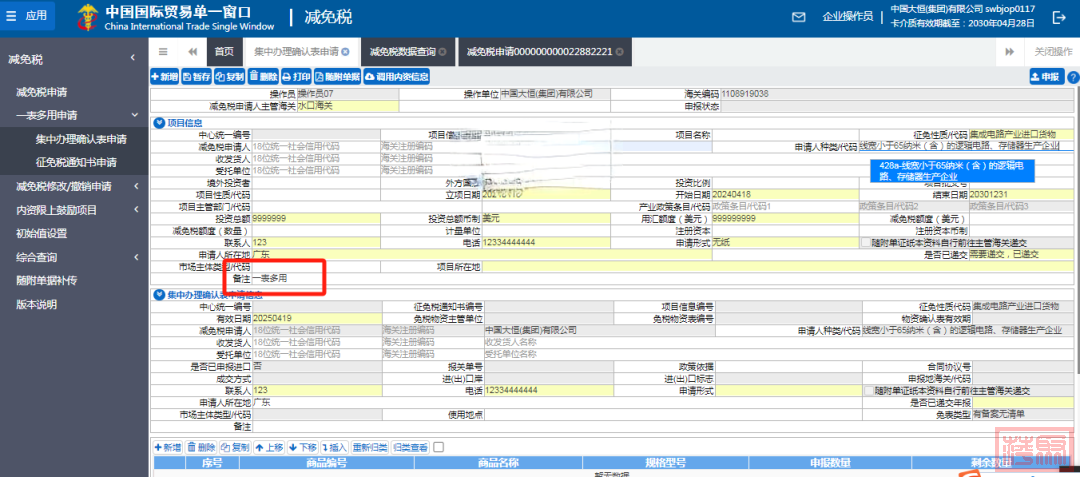This screenshot has width=1080, height=477.
Task: Close the 减免税申请000000000022882221 tab
Action: (x=619, y=52)
